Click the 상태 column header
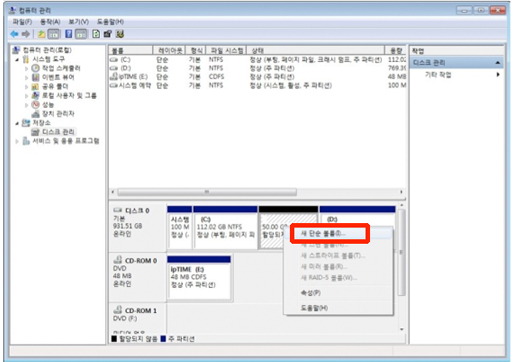Viewport: 514px width, 362px height. [x=315, y=51]
